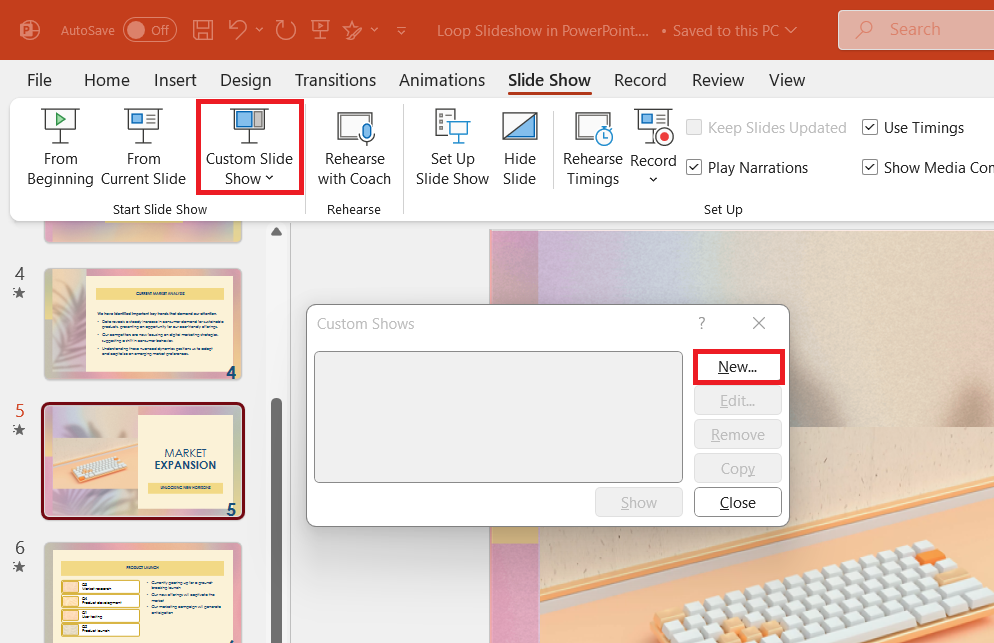This screenshot has height=643, width=994.
Task: Open Customize Quick Access Toolbar dropdown
Action: coord(401,30)
